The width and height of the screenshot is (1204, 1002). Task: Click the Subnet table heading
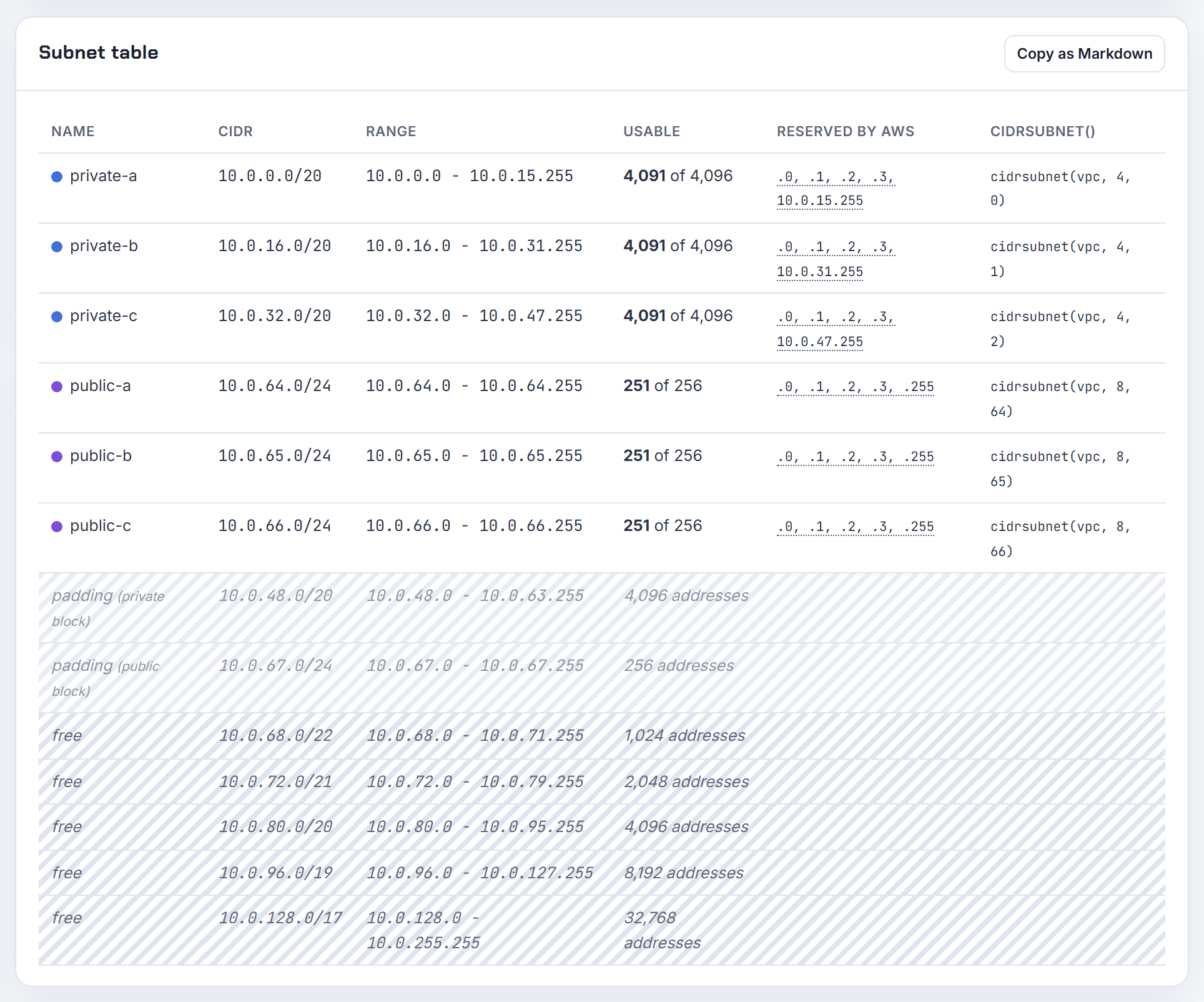coord(99,52)
